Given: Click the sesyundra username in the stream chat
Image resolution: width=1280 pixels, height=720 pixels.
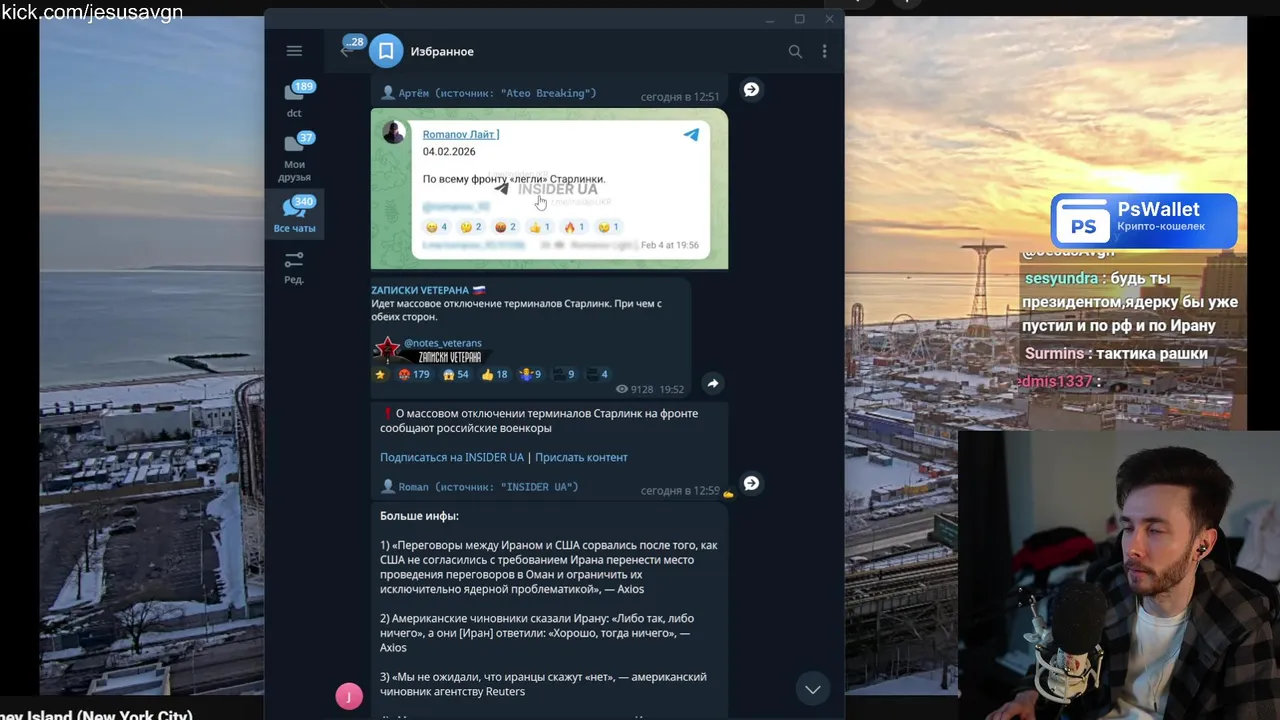Looking at the screenshot, I should pos(1061,278).
